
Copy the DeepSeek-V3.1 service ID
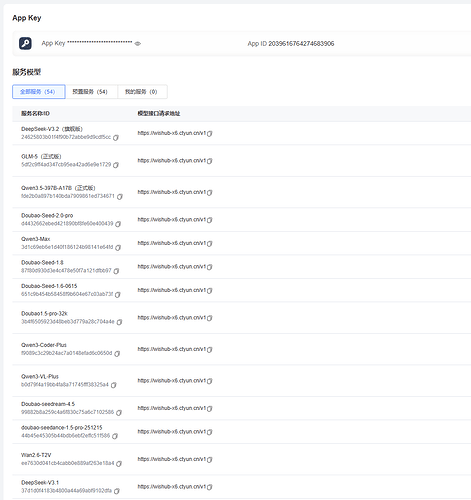[x=117, y=491]
